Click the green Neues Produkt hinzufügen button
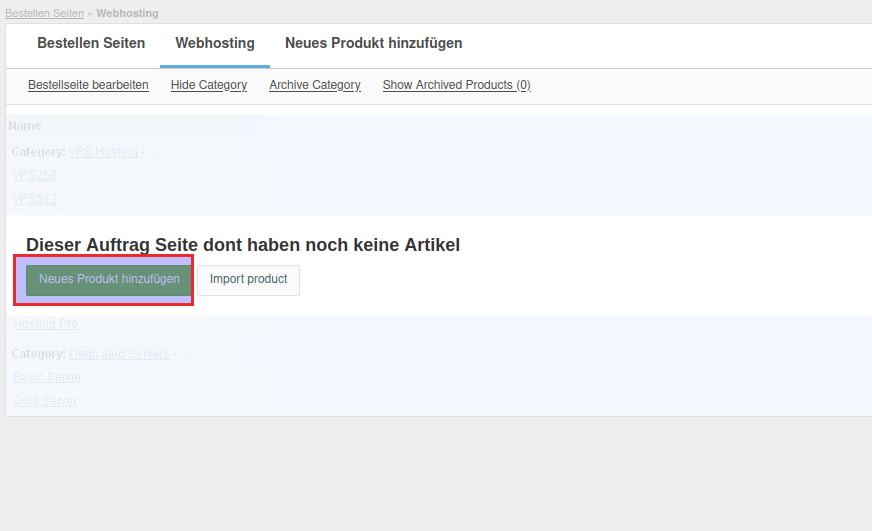Viewport: 872px width, 531px height. point(109,280)
